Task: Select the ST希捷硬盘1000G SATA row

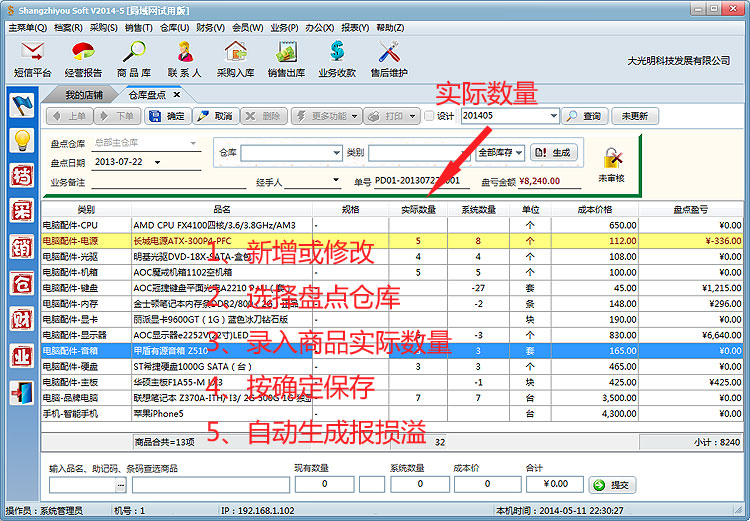Action: tap(392, 367)
